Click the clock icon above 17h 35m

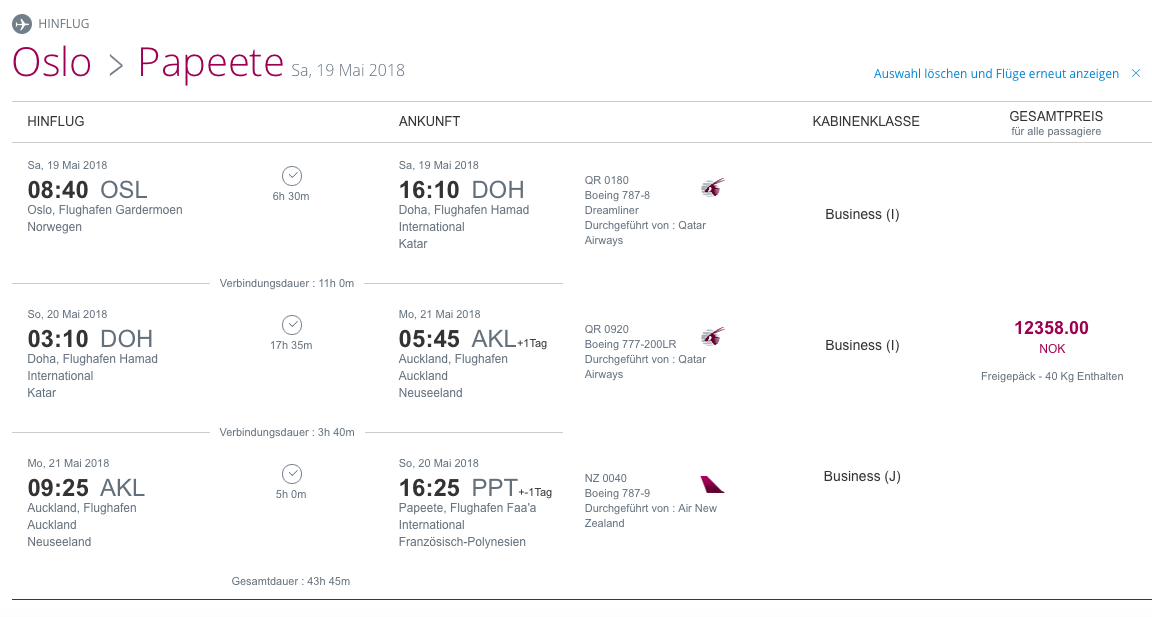pyautogui.click(x=292, y=325)
